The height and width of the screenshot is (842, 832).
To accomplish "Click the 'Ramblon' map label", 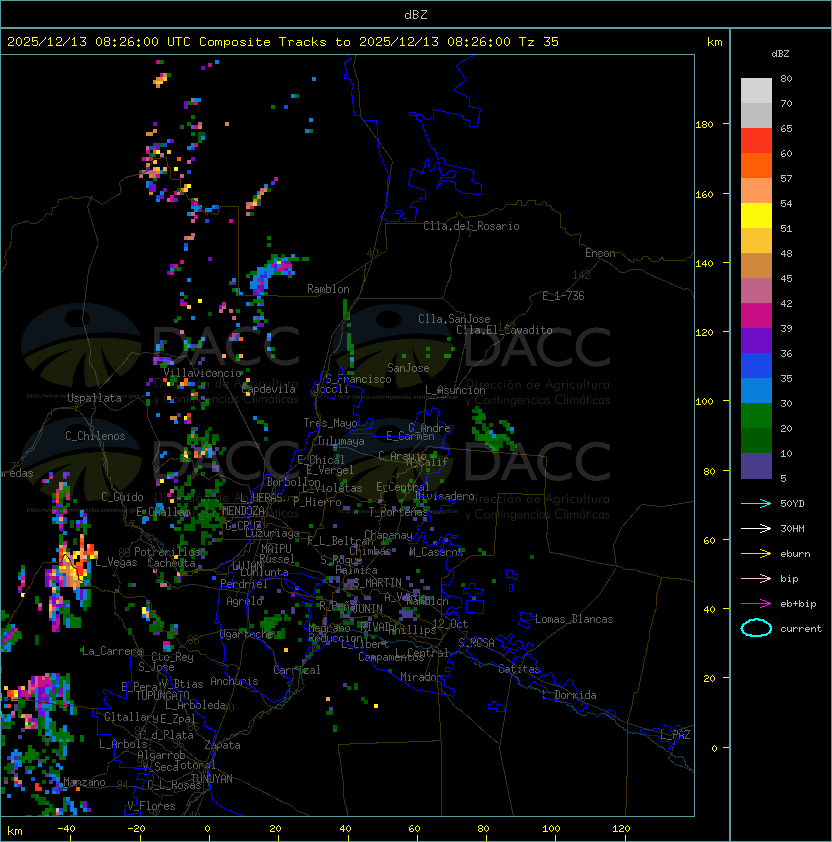I will coord(328,289).
